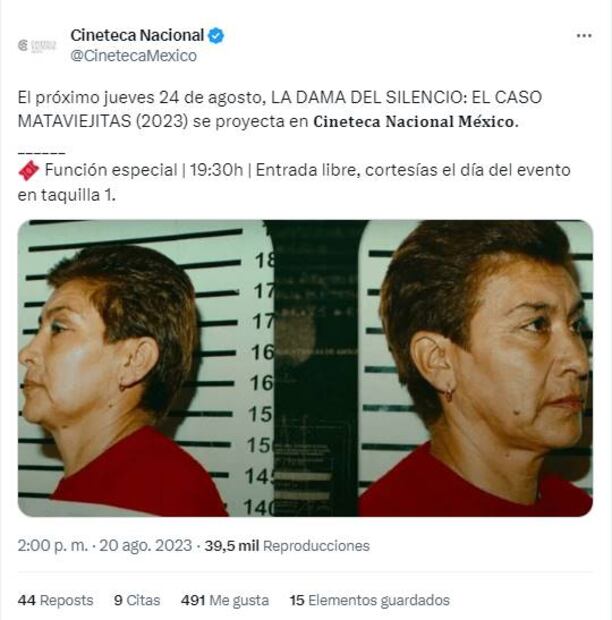View the 39,5 mil Reproducciones count
Image resolution: width=612 pixels, height=620 pixels.
[287, 546]
